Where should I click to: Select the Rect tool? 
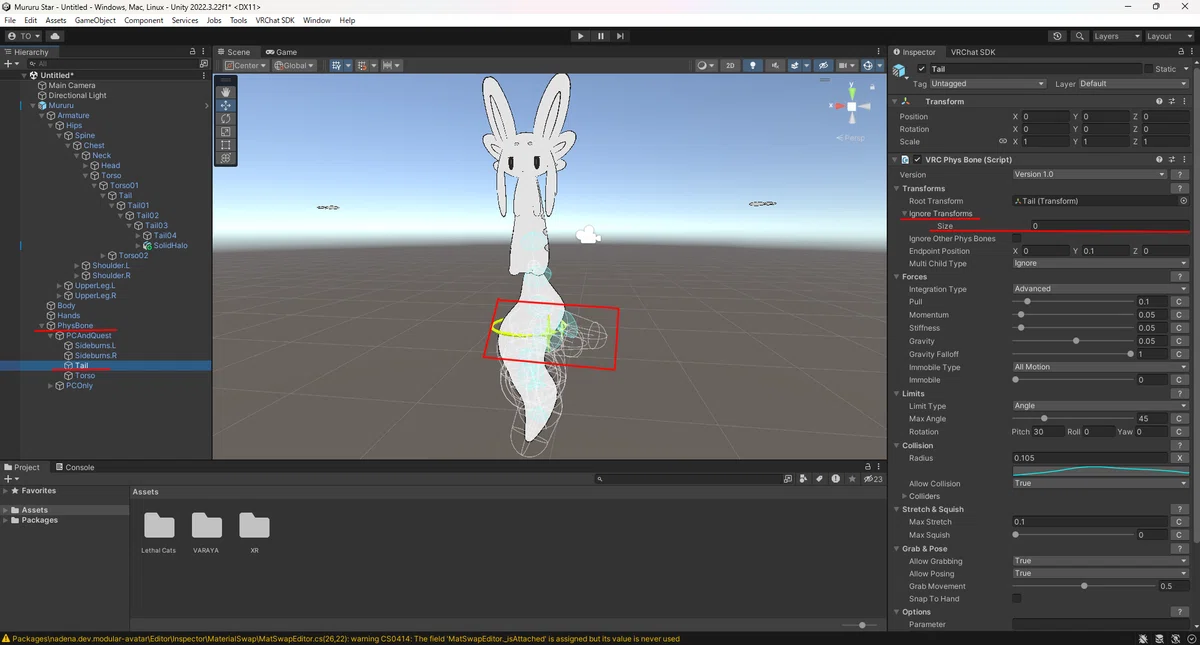[226, 145]
